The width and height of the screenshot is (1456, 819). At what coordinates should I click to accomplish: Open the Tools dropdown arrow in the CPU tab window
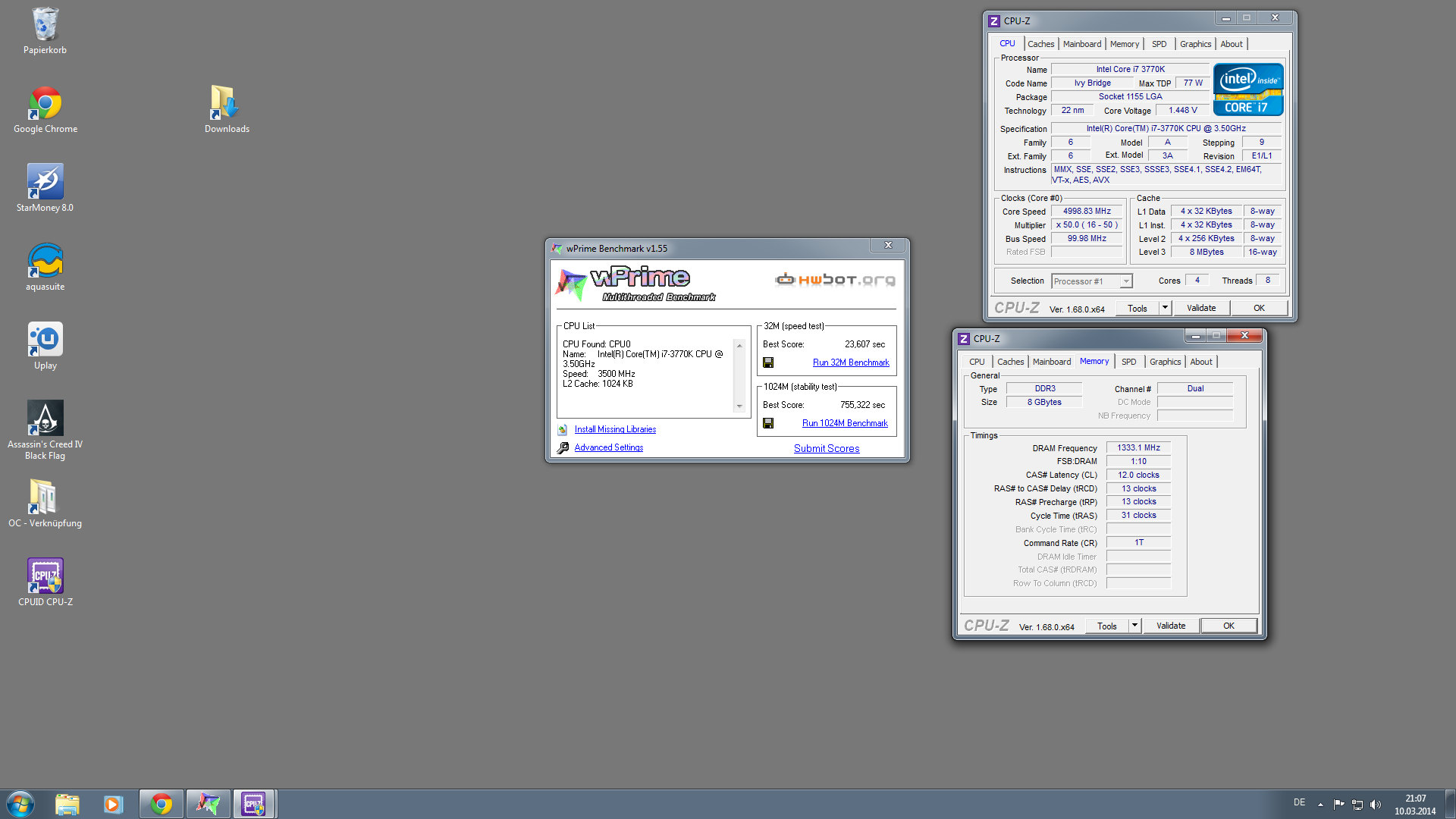pyautogui.click(x=1165, y=308)
